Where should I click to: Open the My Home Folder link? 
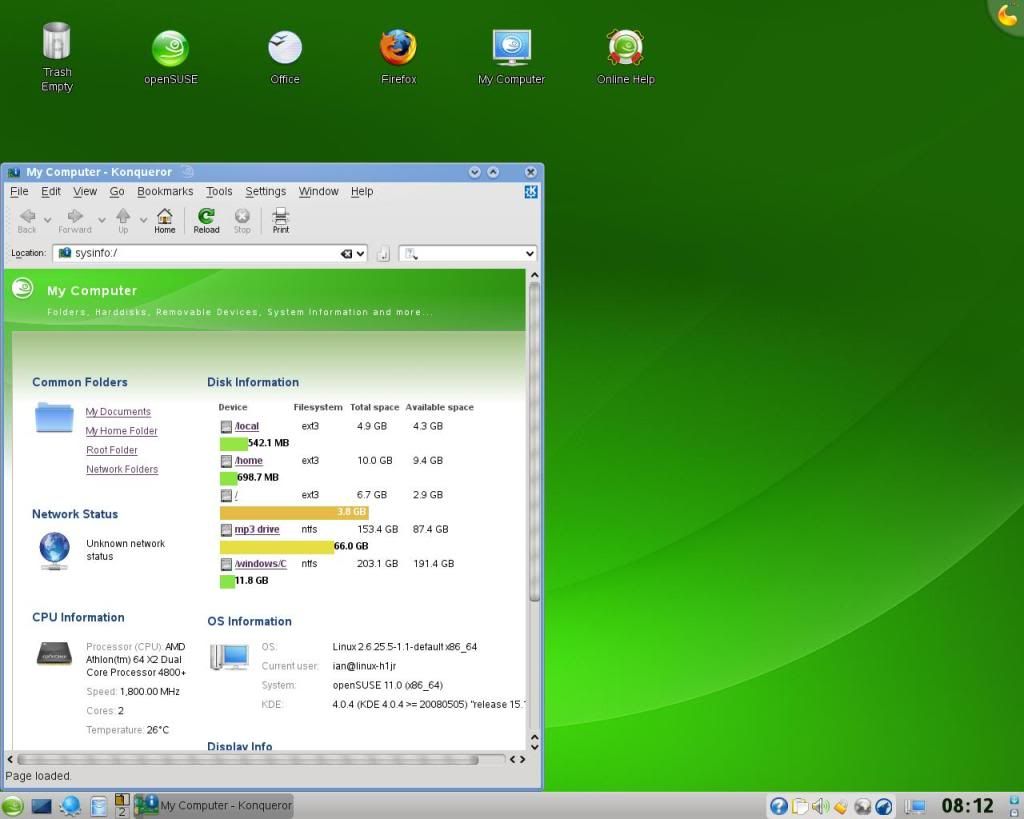click(121, 431)
